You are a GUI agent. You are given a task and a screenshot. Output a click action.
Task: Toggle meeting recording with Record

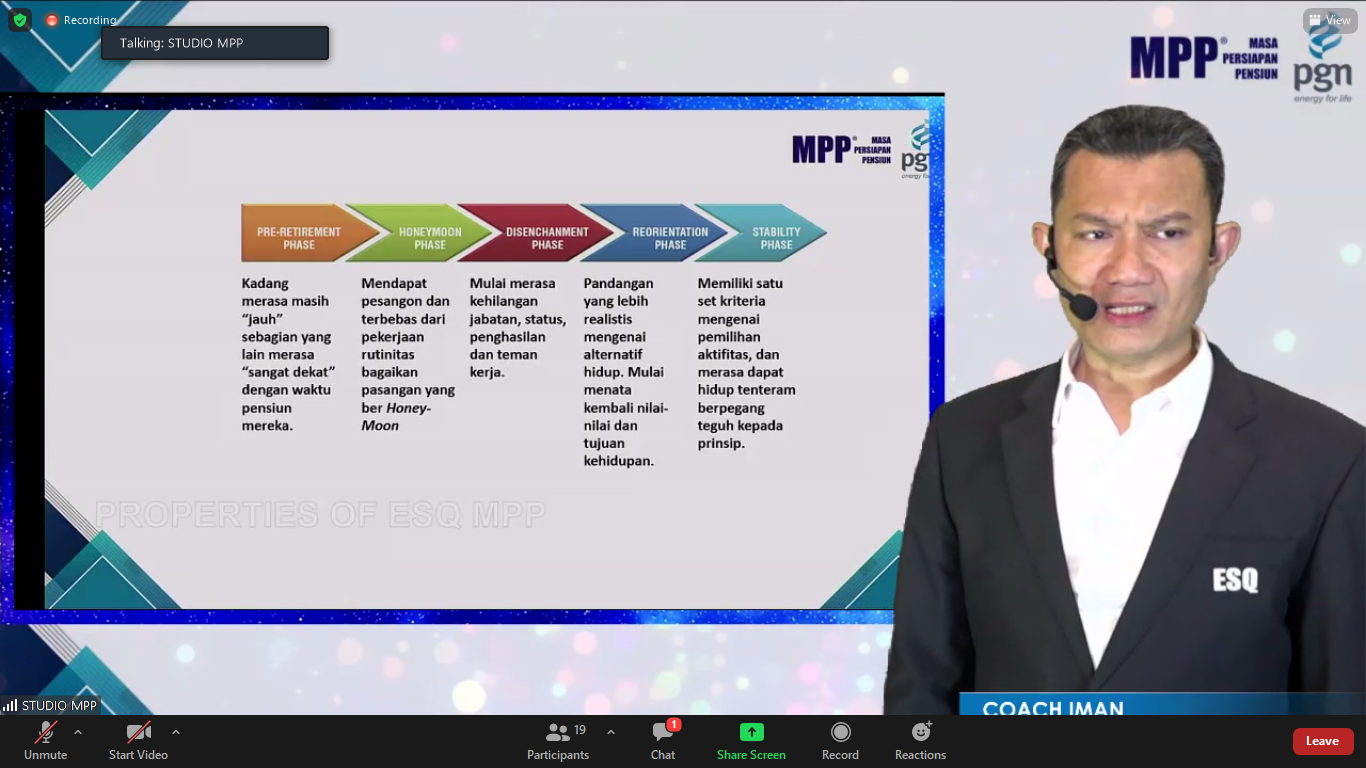840,740
